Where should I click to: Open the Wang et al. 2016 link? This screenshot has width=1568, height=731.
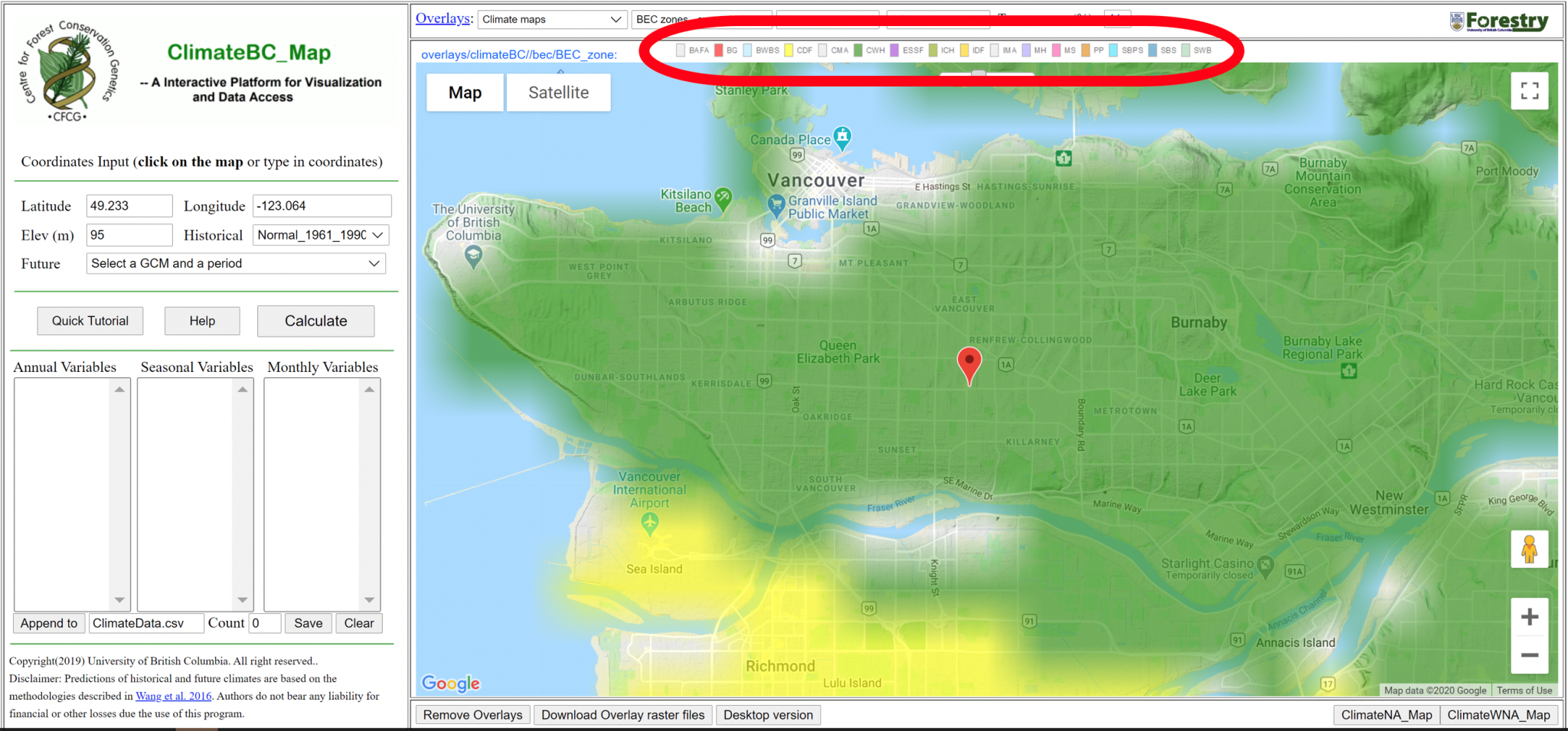pyautogui.click(x=173, y=696)
